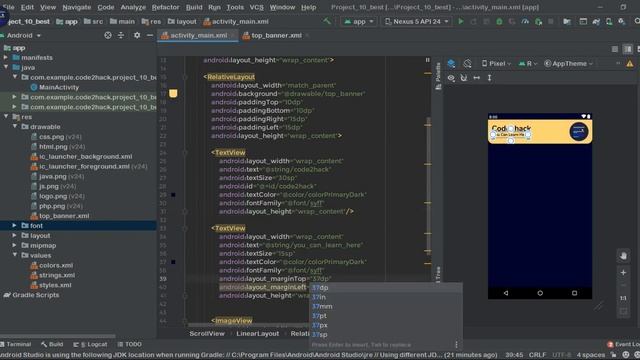Collapse the drawable folder
This screenshot has height=360, width=640.
(x=15, y=127)
